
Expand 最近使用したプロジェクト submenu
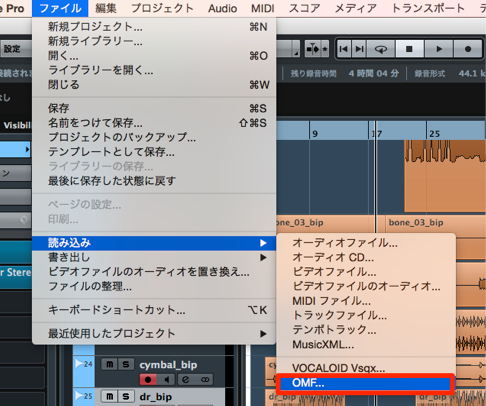coord(154,333)
